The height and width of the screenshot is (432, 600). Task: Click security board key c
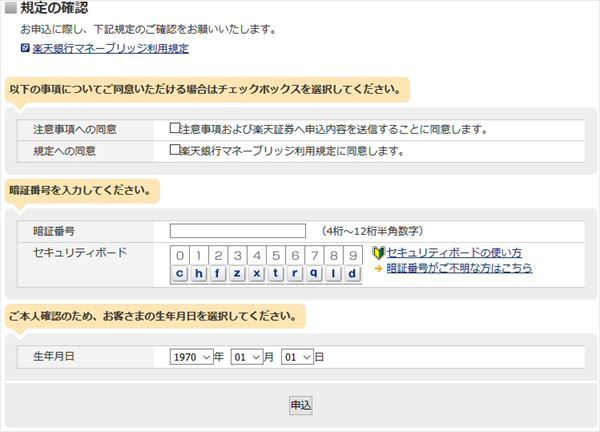[179, 274]
